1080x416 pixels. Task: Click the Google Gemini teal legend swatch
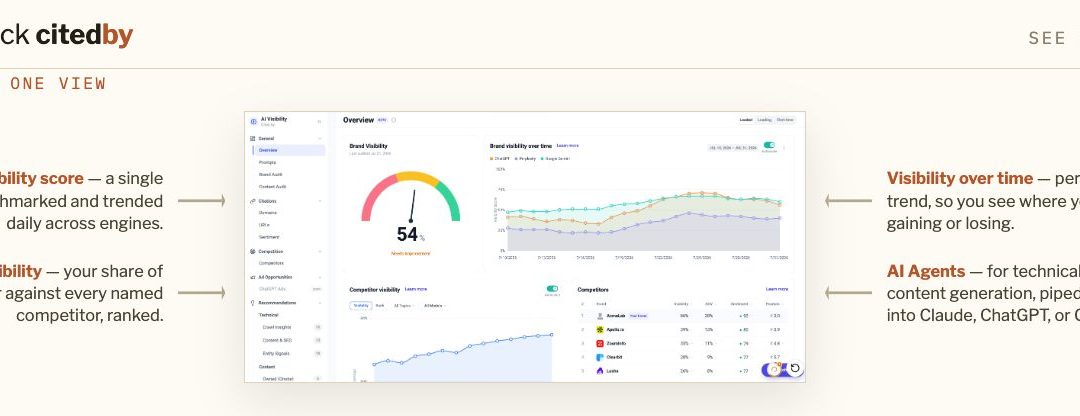pyautogui.click(x=542, y=158)
